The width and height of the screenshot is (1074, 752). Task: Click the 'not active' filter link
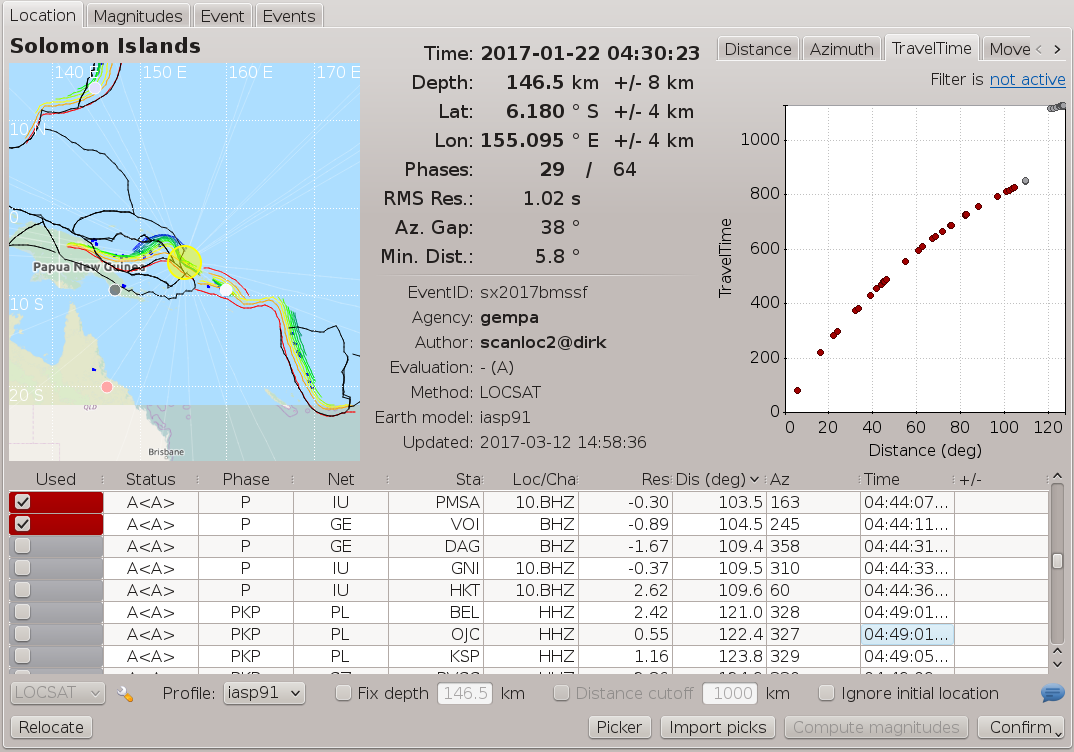tap(1027, 79)
